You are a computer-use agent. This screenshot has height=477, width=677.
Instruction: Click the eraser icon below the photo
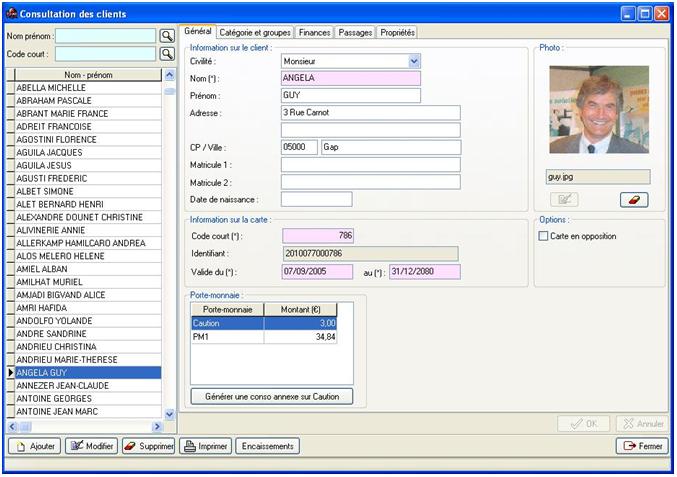[x=635, y=199]
